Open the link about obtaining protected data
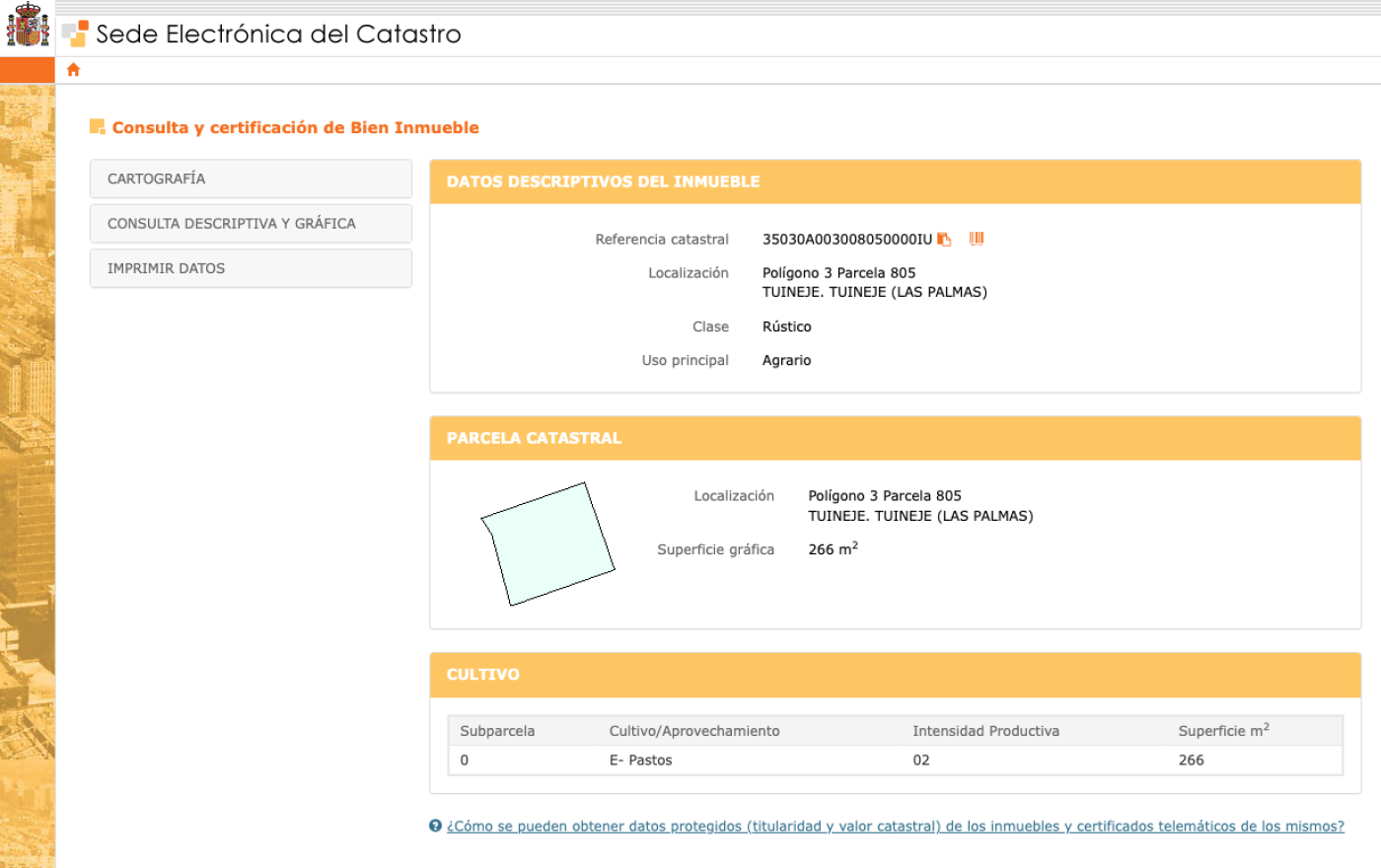The height and width of the screenshot is (868, 1381). (x=895, y=827)
